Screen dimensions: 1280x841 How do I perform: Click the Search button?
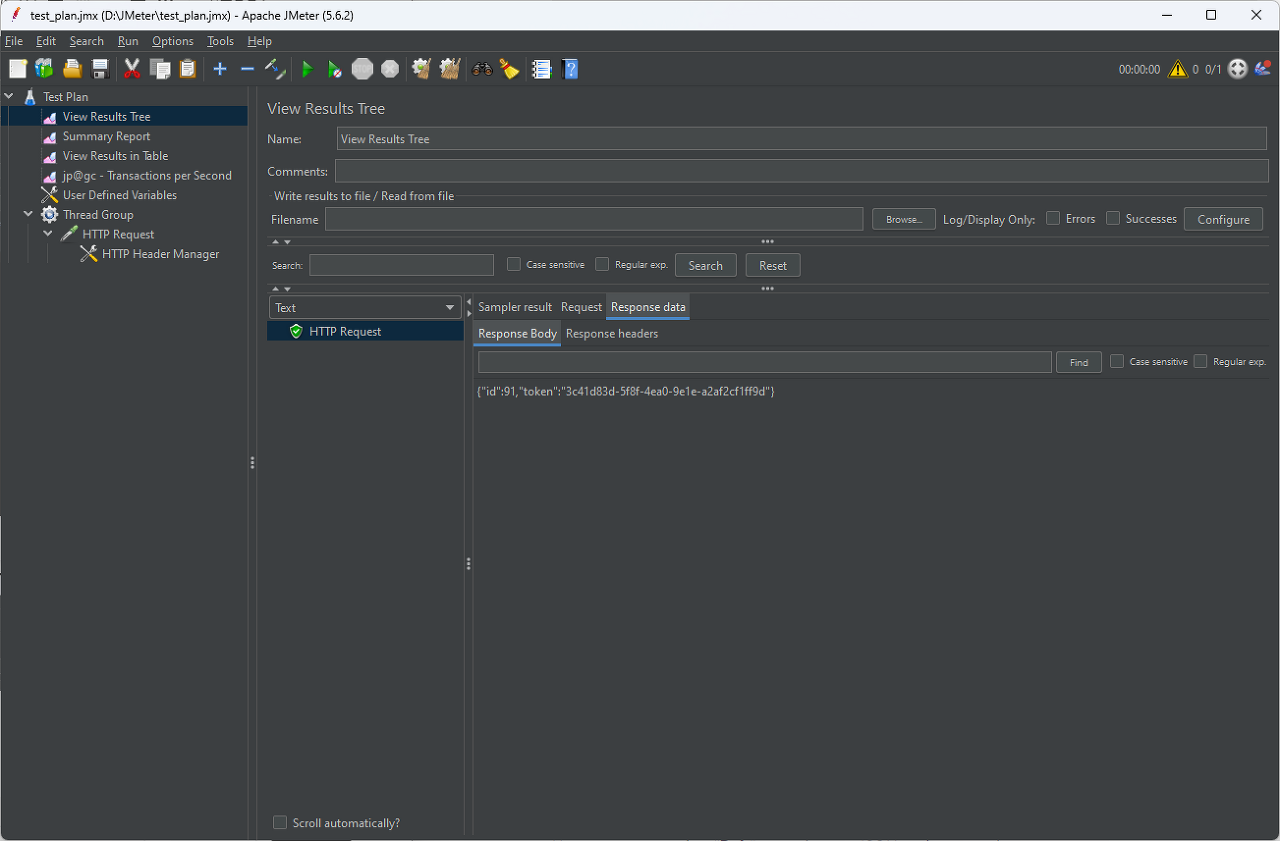[x=706, y=265]
